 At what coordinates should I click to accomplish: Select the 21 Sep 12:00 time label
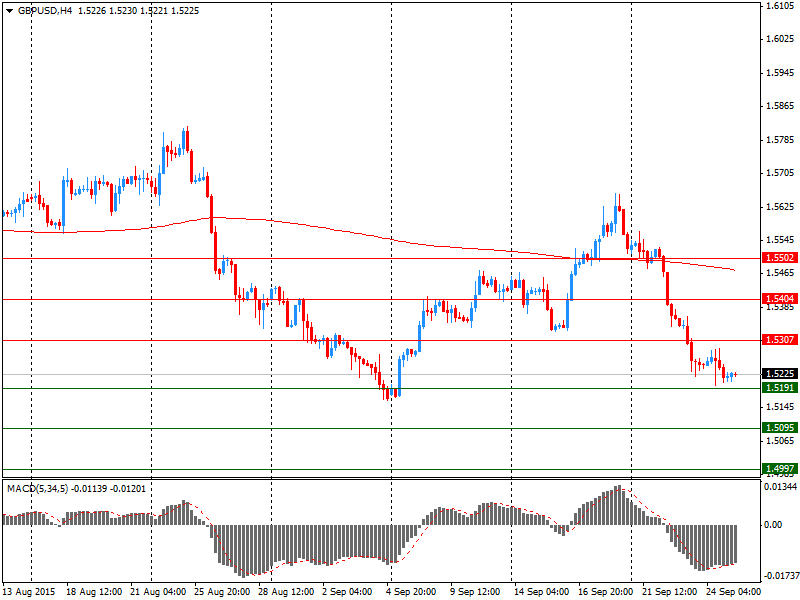669,592
